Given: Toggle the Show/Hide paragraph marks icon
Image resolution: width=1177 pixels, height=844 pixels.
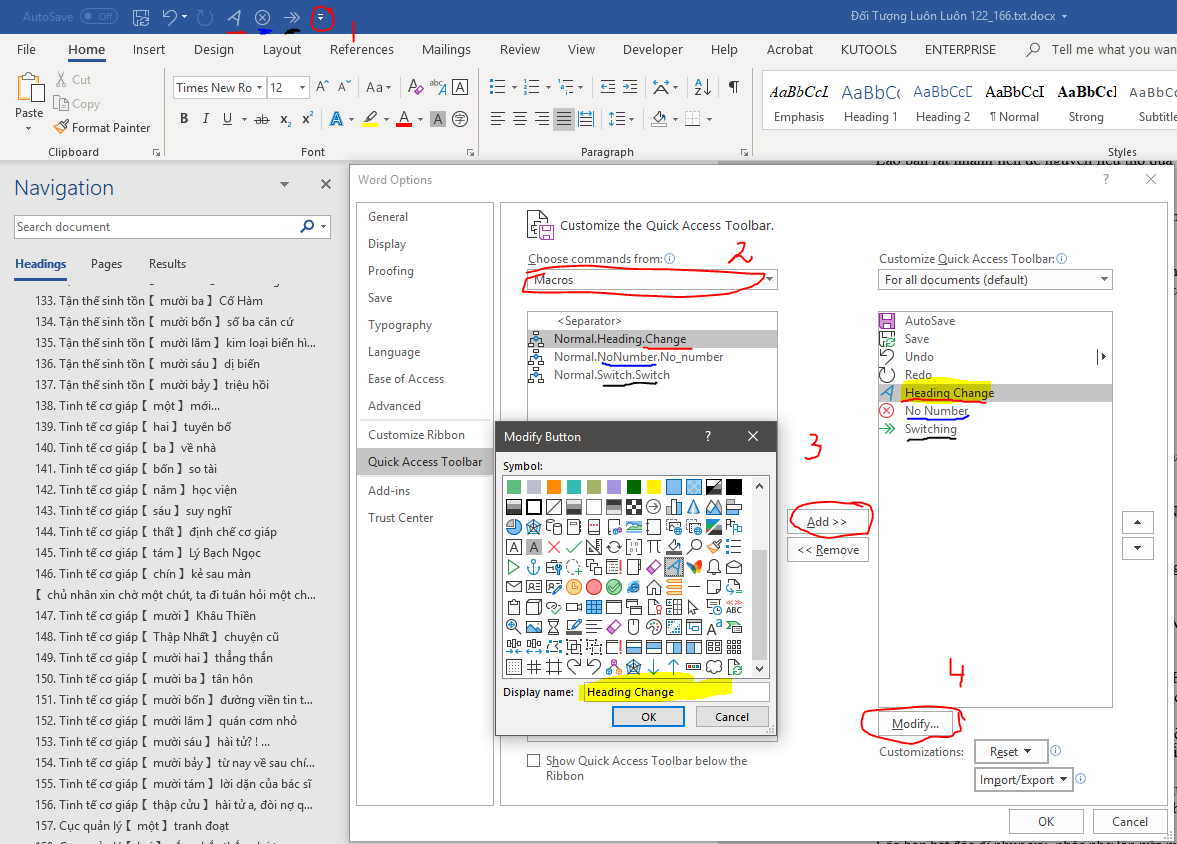Looking at the screenshot, I should (734, 88).
